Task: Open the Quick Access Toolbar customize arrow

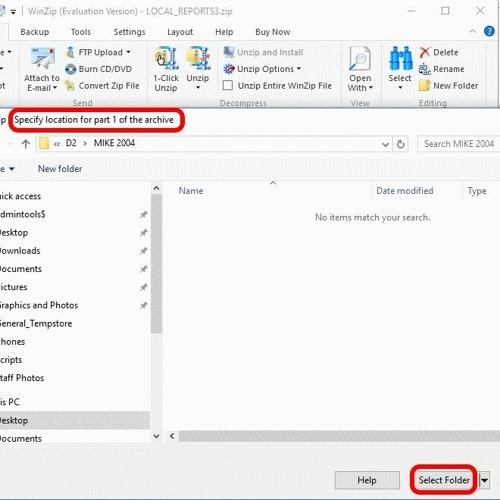Action: click(x=13, y=12)
